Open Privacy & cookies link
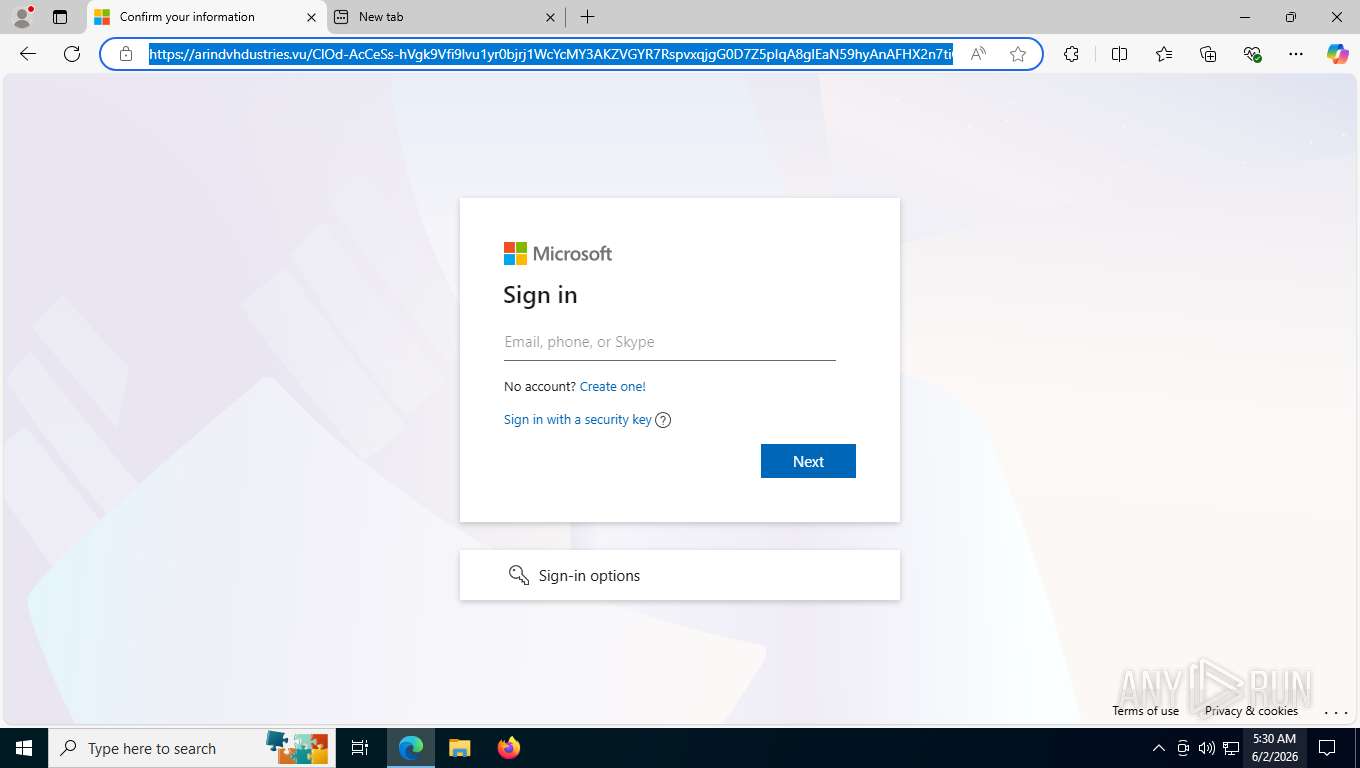The height and width of the screenshot is (768, 1360). point(1251,711)
